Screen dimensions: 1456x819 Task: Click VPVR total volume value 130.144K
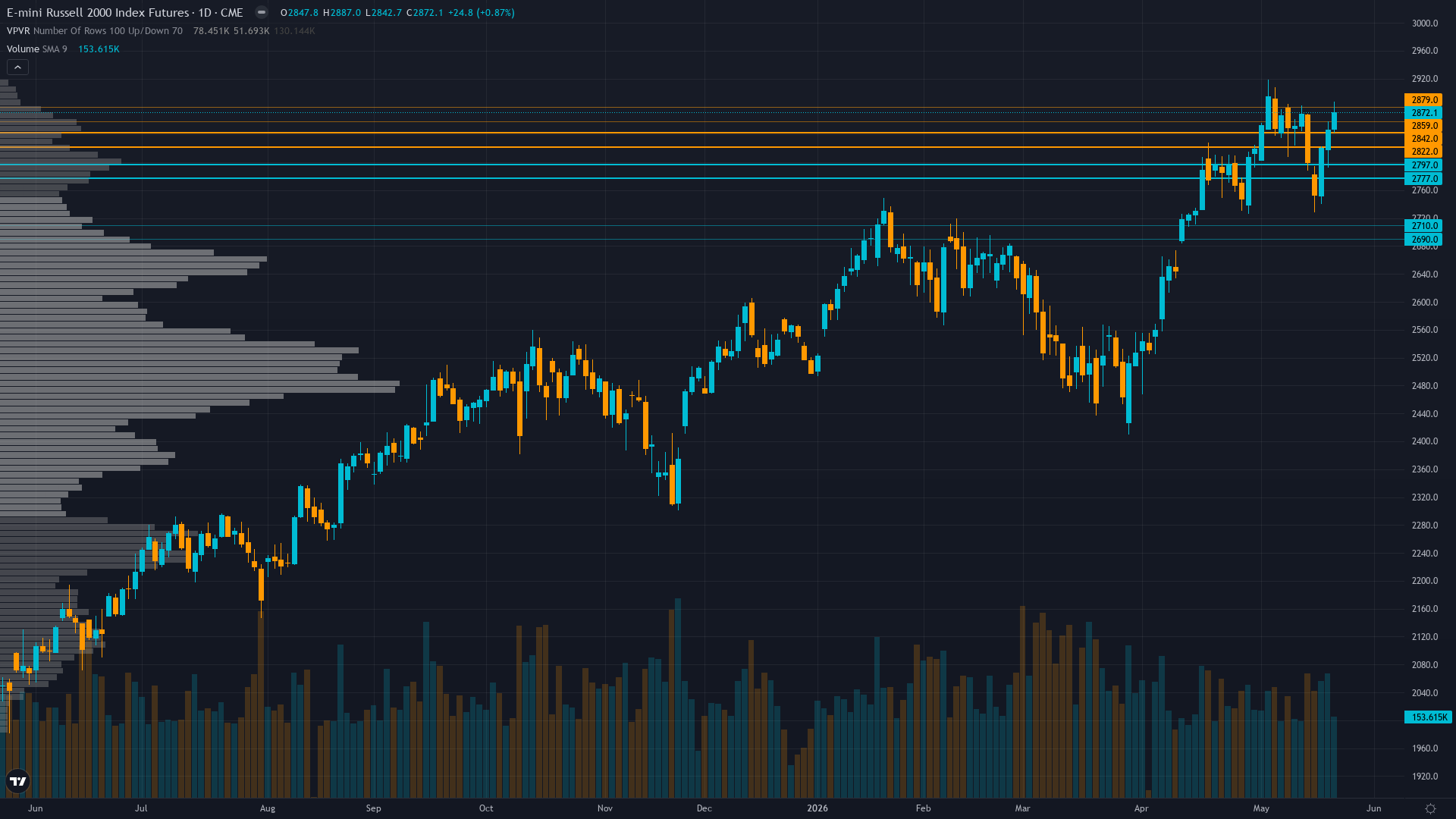click(x=294, y=31)
